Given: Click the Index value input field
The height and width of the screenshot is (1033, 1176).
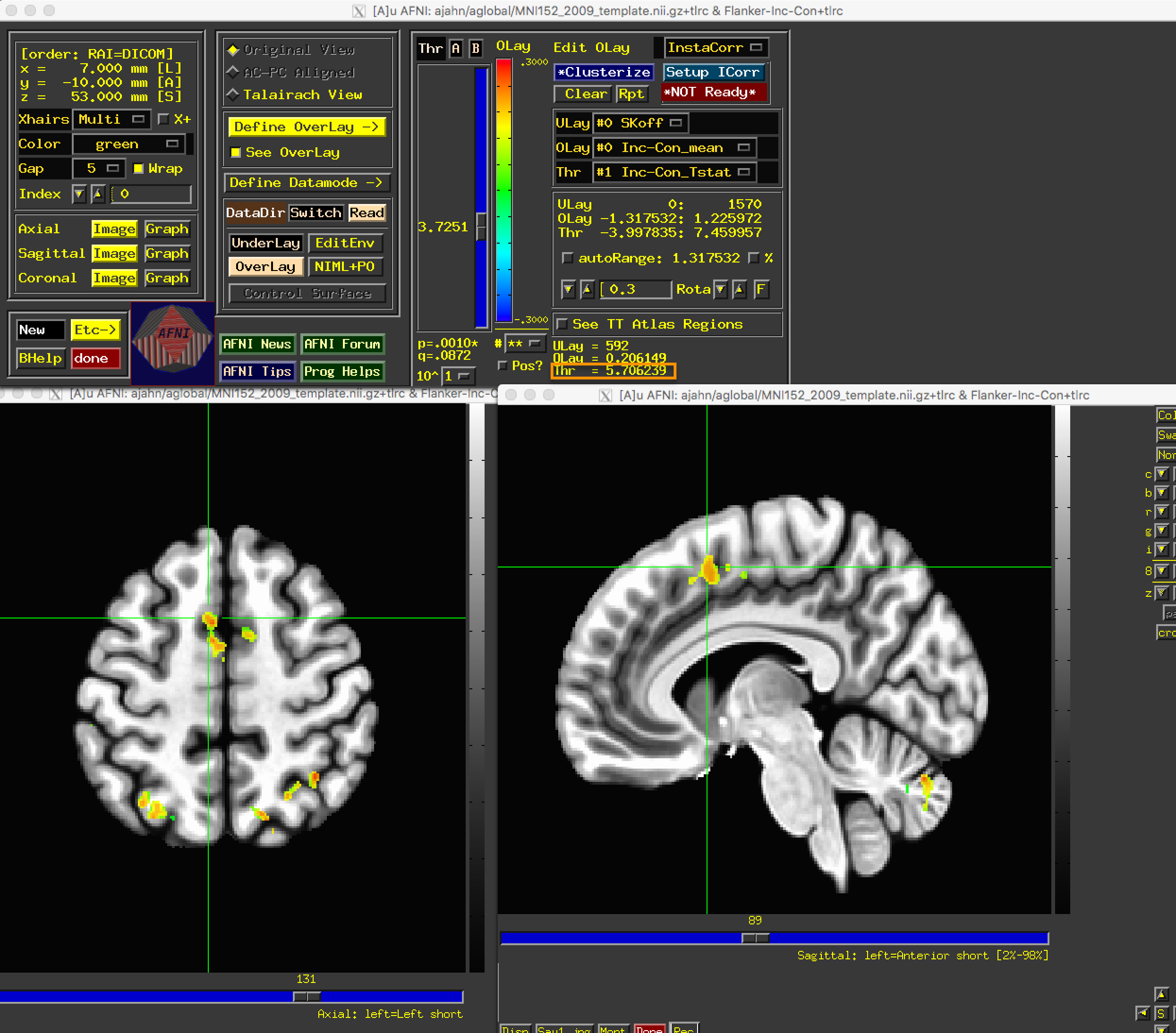Looking at the screenshot, I should [151, 194].
